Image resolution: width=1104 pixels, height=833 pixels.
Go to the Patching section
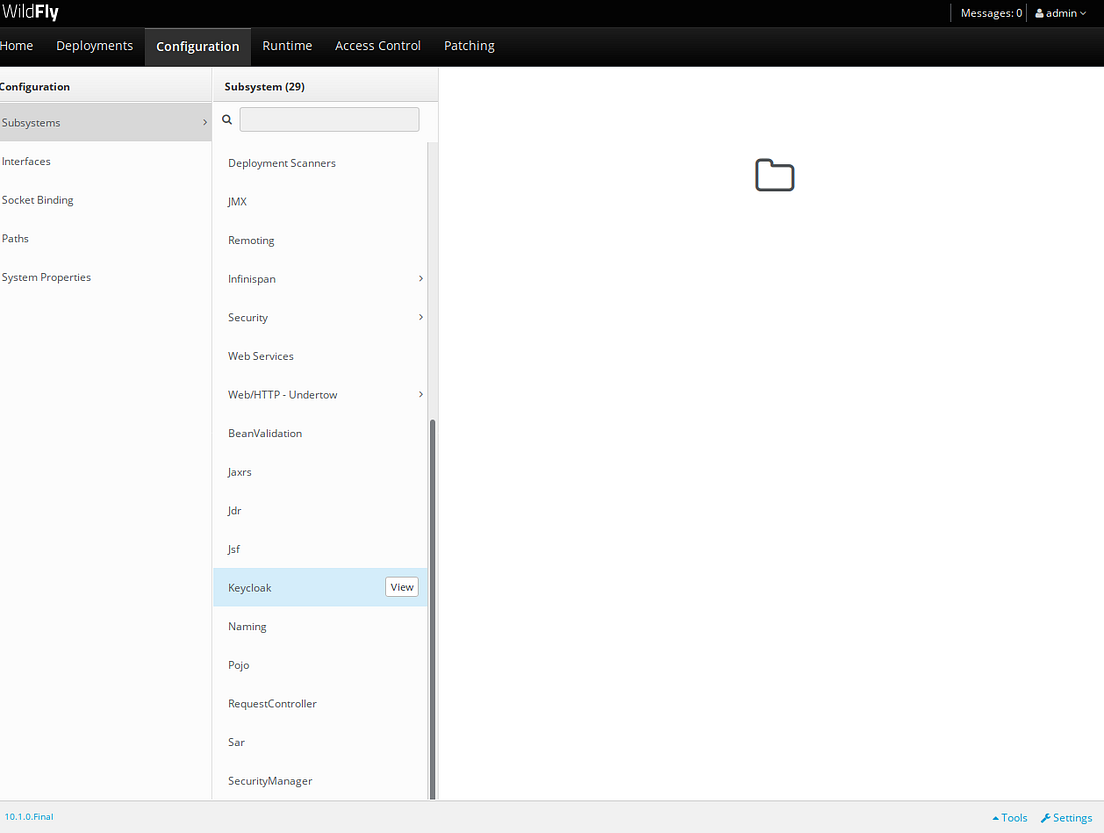tap(469, 46)
